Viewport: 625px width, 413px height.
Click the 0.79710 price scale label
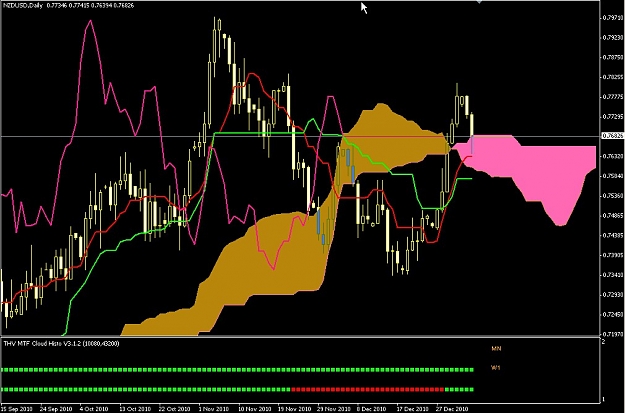613,18
